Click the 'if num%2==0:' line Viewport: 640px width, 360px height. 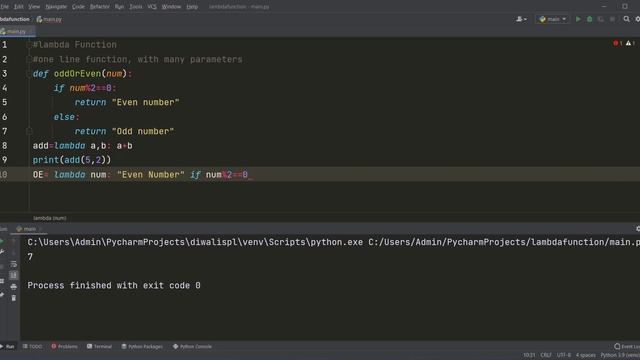[85, 88]
